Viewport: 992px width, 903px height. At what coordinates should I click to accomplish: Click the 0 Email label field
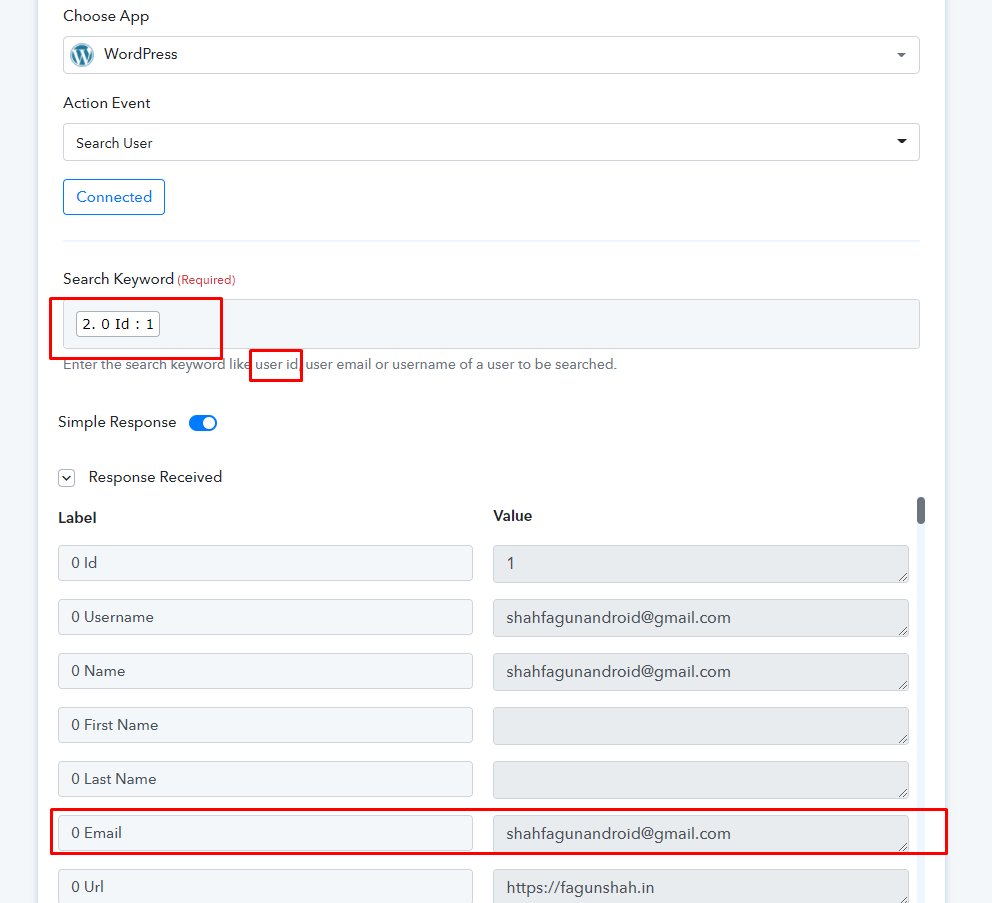point(265,833)
